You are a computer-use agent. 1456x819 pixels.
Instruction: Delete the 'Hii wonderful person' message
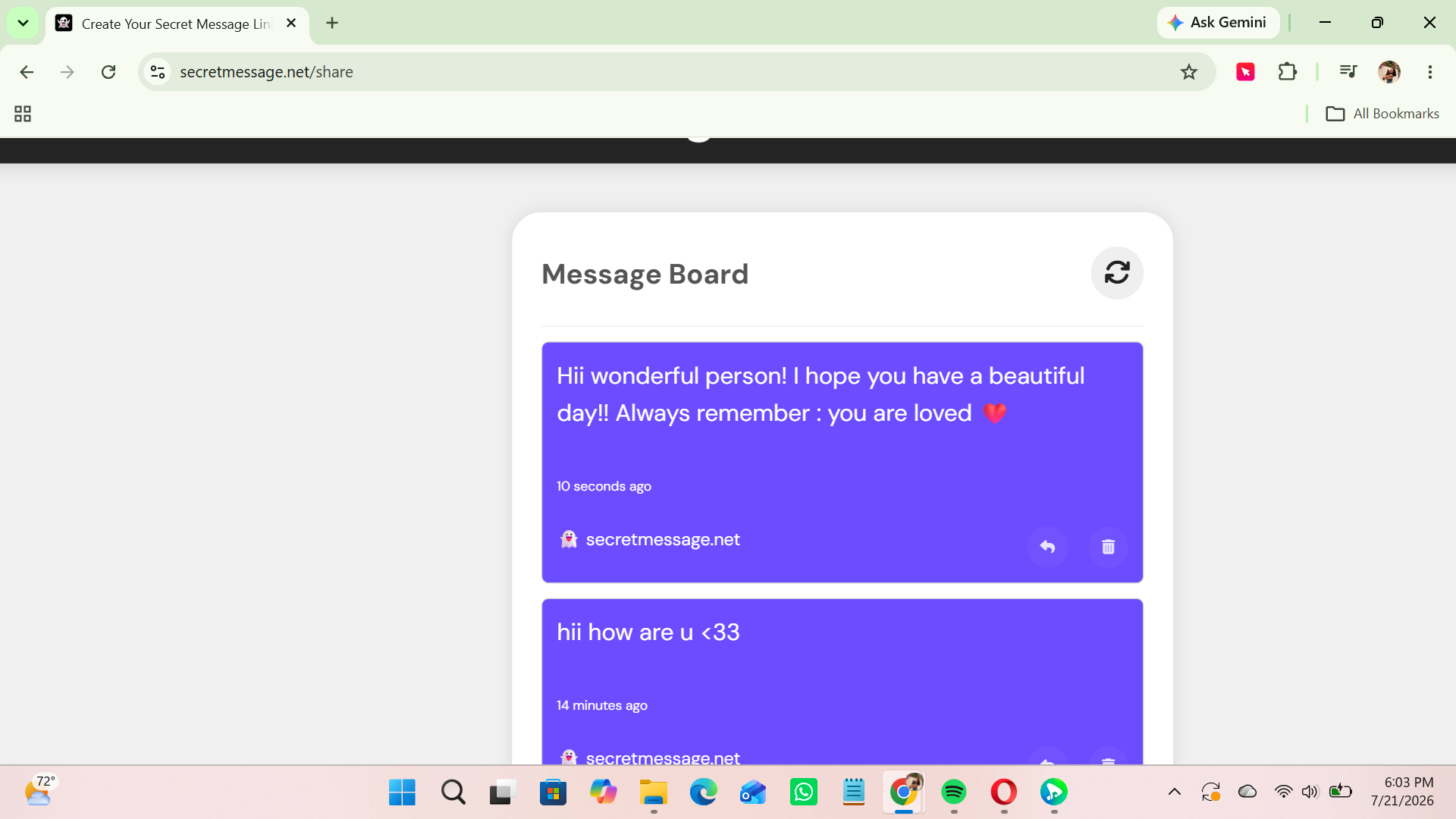click(x=1108, y=547)
